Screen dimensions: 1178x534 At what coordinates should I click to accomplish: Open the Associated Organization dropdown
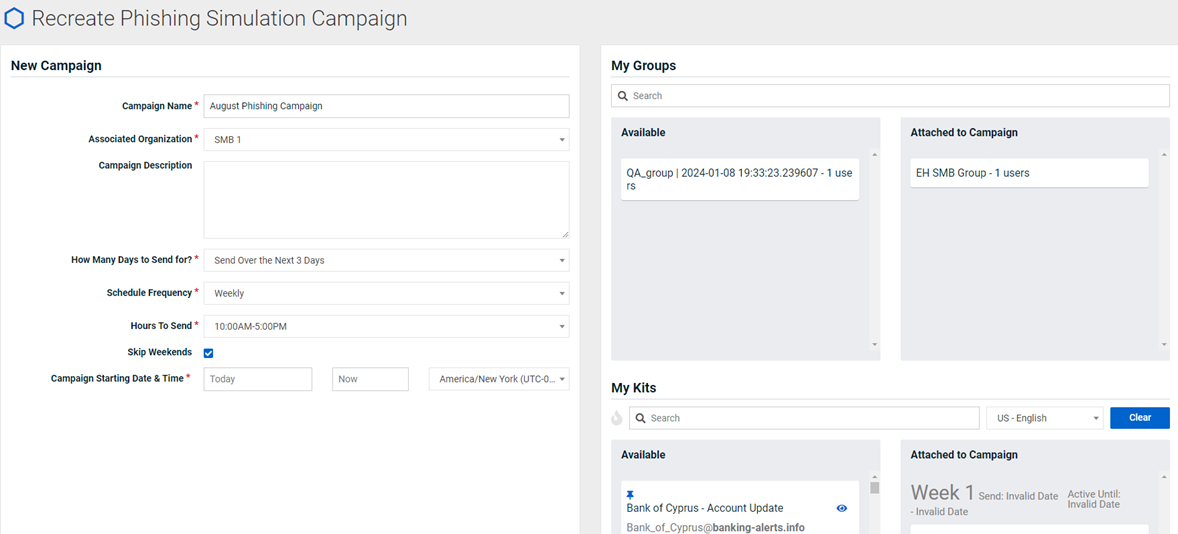point(386,140)
